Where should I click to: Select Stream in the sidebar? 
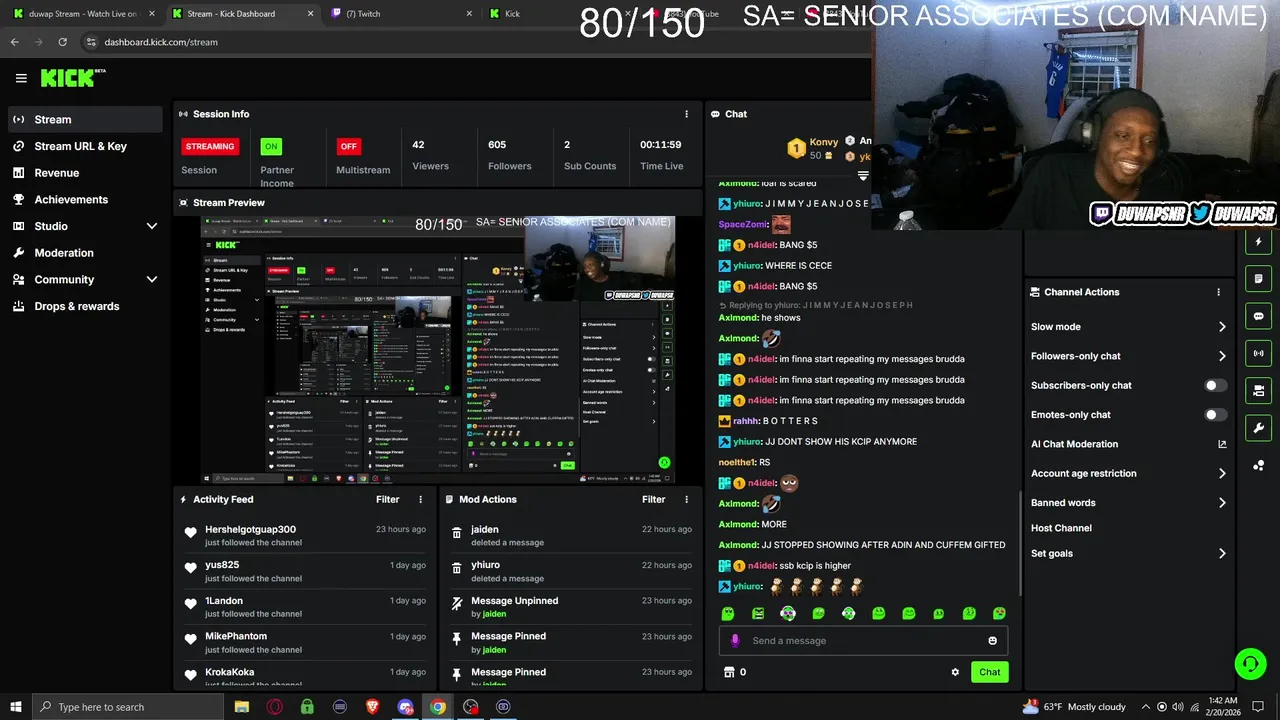coord(85,119)
